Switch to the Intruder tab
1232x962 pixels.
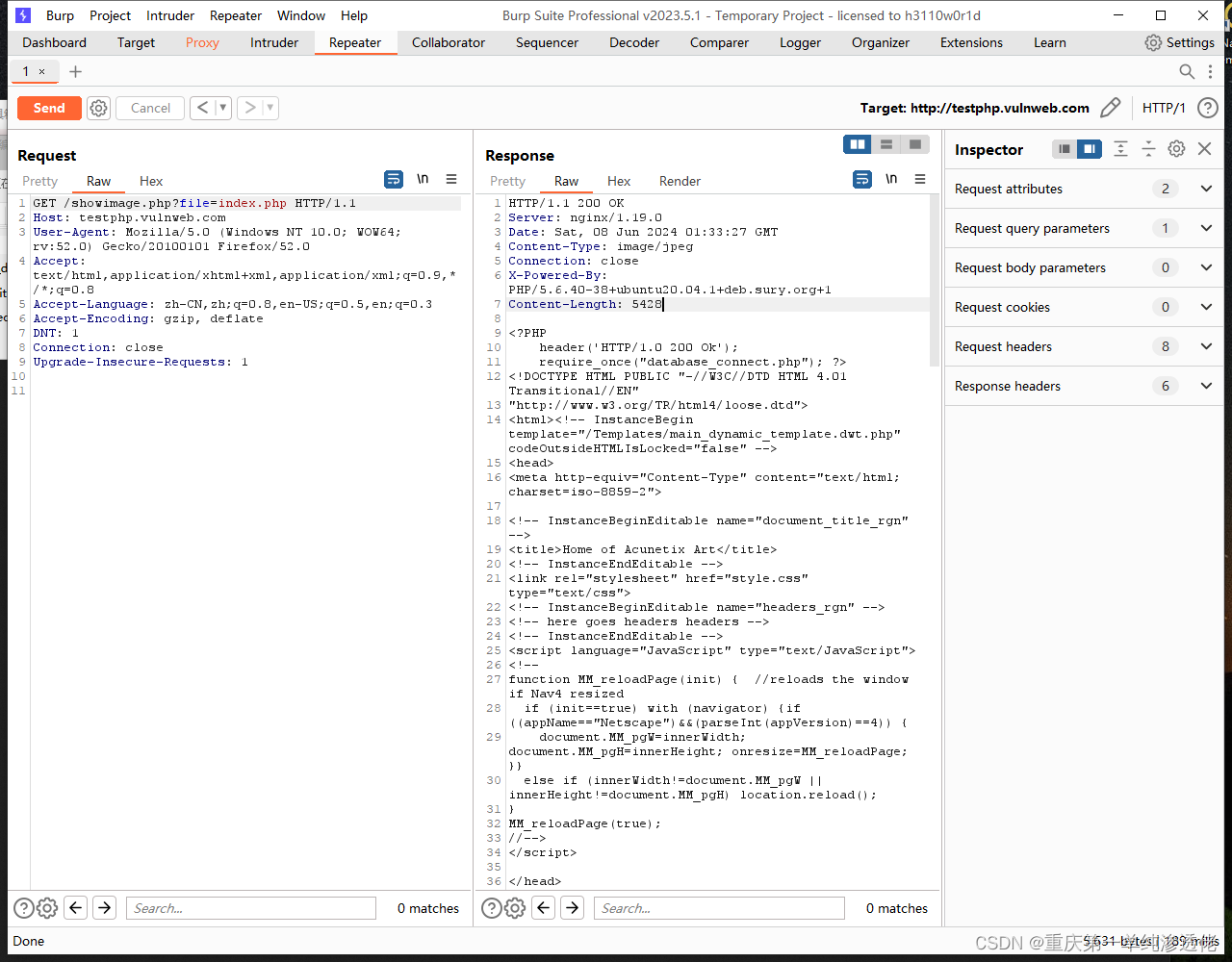[274, 42]
